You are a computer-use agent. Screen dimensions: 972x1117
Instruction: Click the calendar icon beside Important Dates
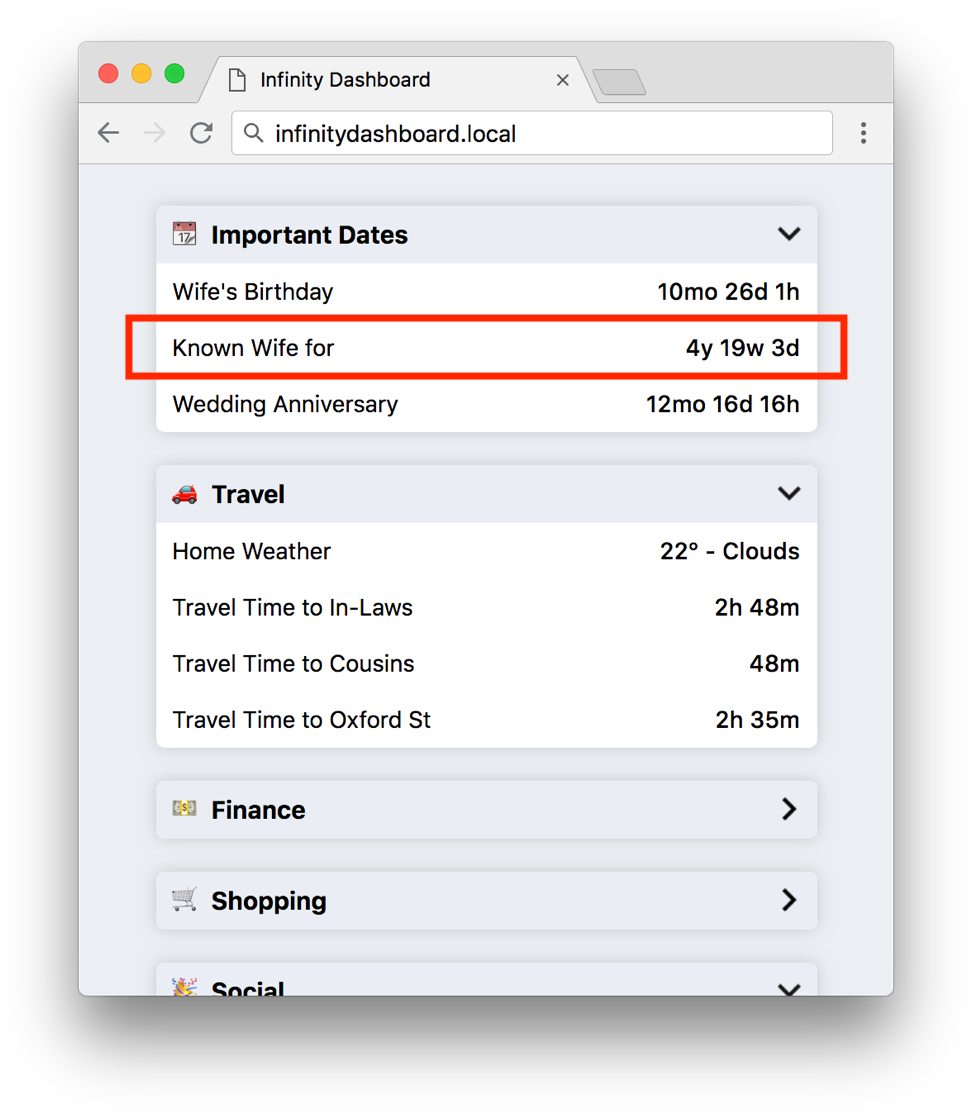(x=184, y=234)
